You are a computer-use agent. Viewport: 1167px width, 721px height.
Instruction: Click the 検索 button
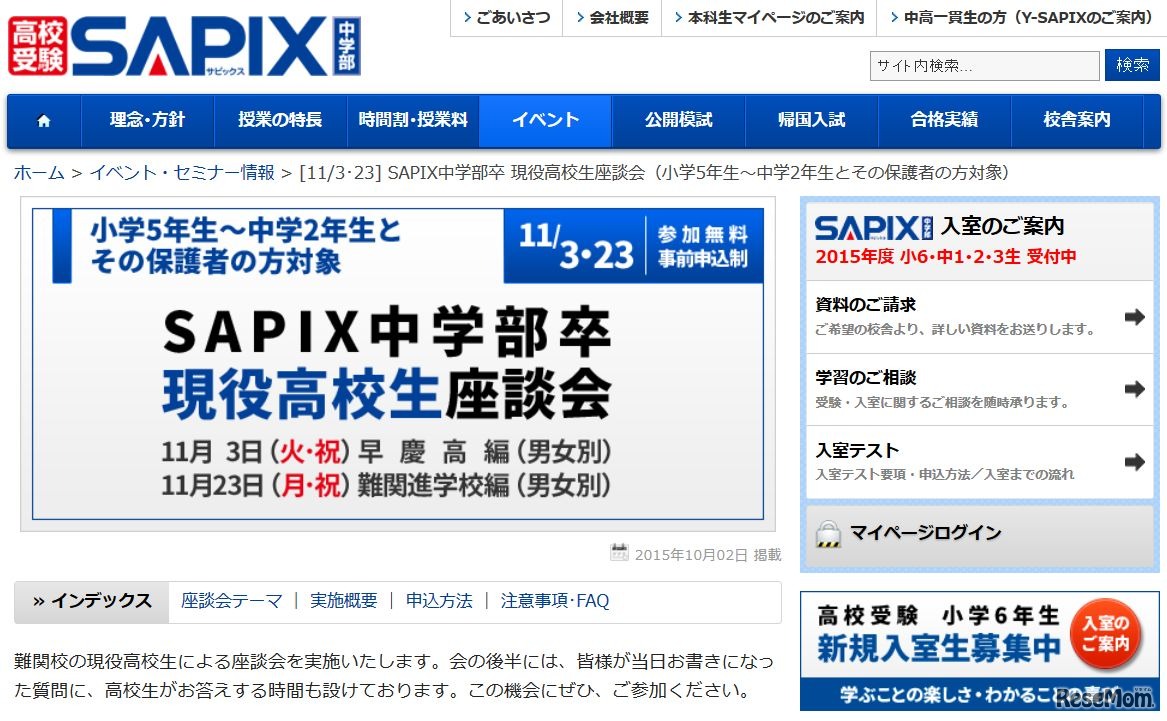point(1132,65)
